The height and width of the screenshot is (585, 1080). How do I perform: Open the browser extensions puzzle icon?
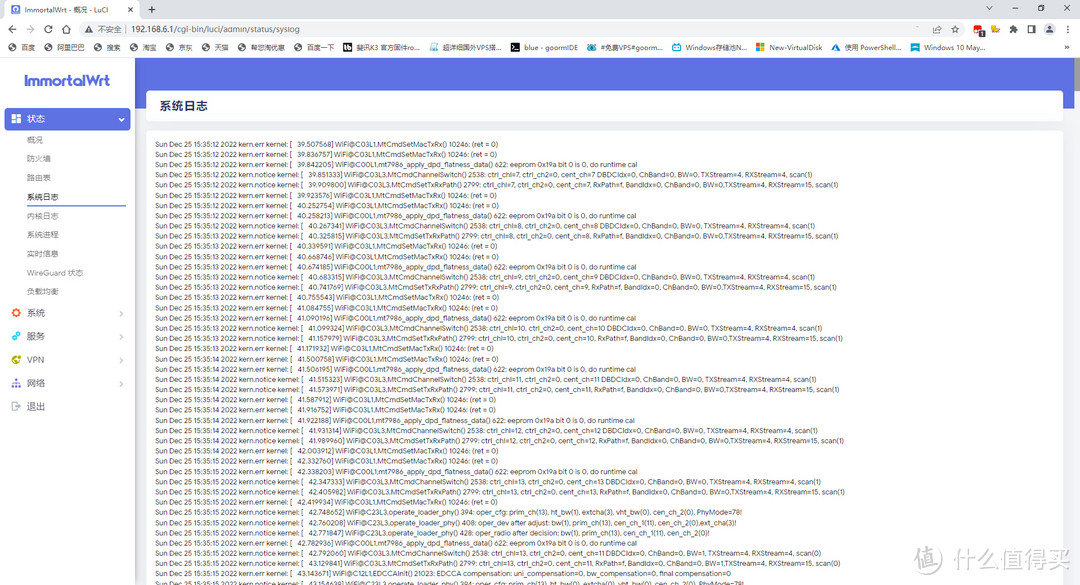1013,29
